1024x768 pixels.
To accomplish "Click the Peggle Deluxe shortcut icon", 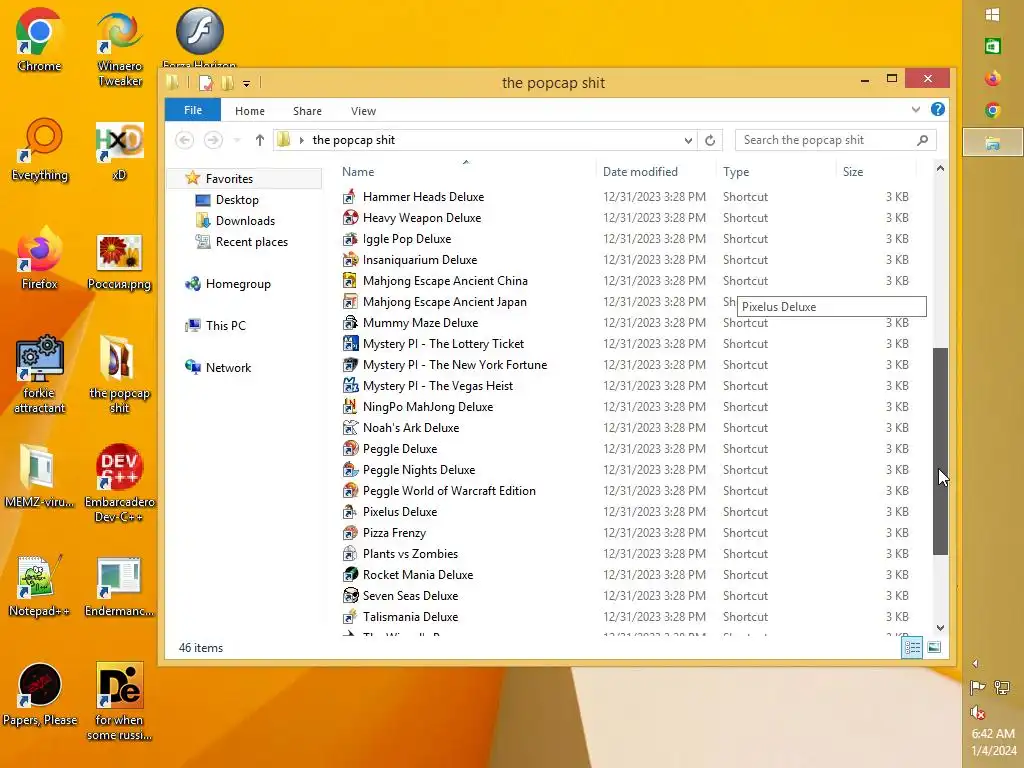I will tap(350, 449).
